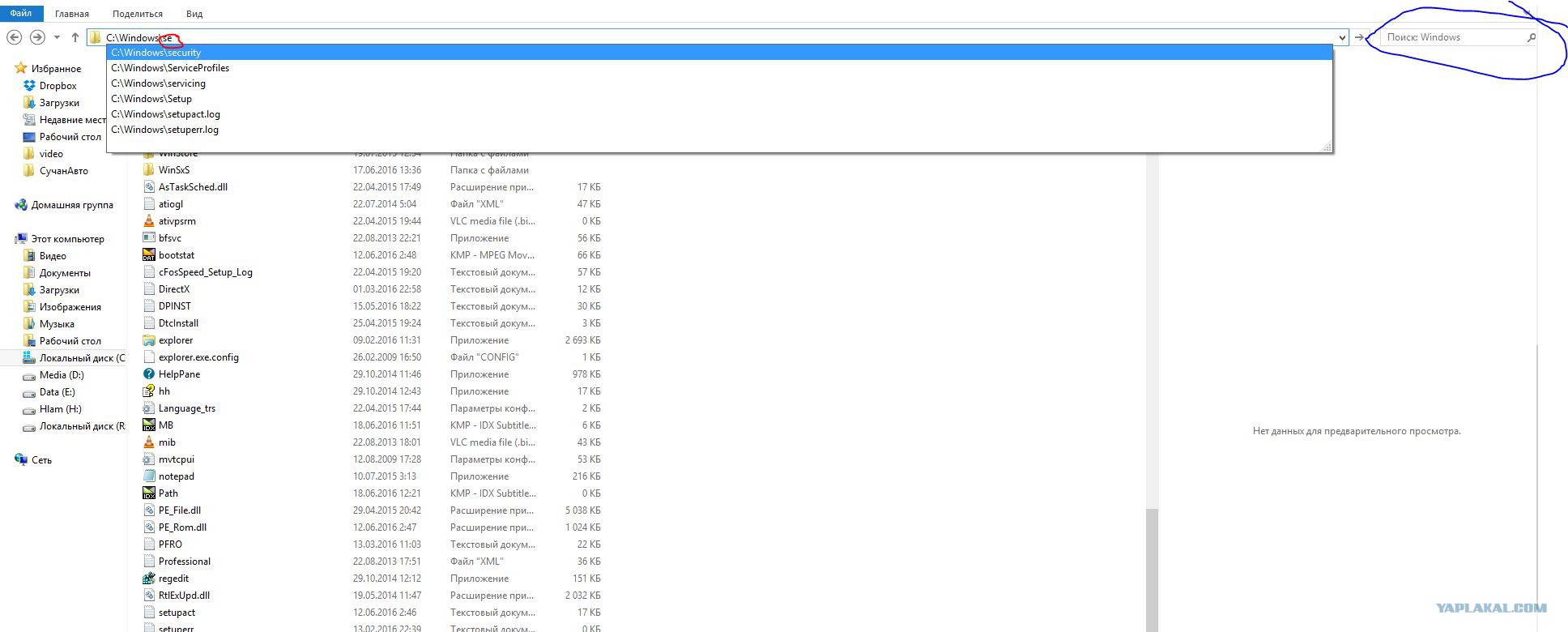Click the PE_File.dll file icon
Screen dimensions: 1568x632
click(x=149, y=510)
